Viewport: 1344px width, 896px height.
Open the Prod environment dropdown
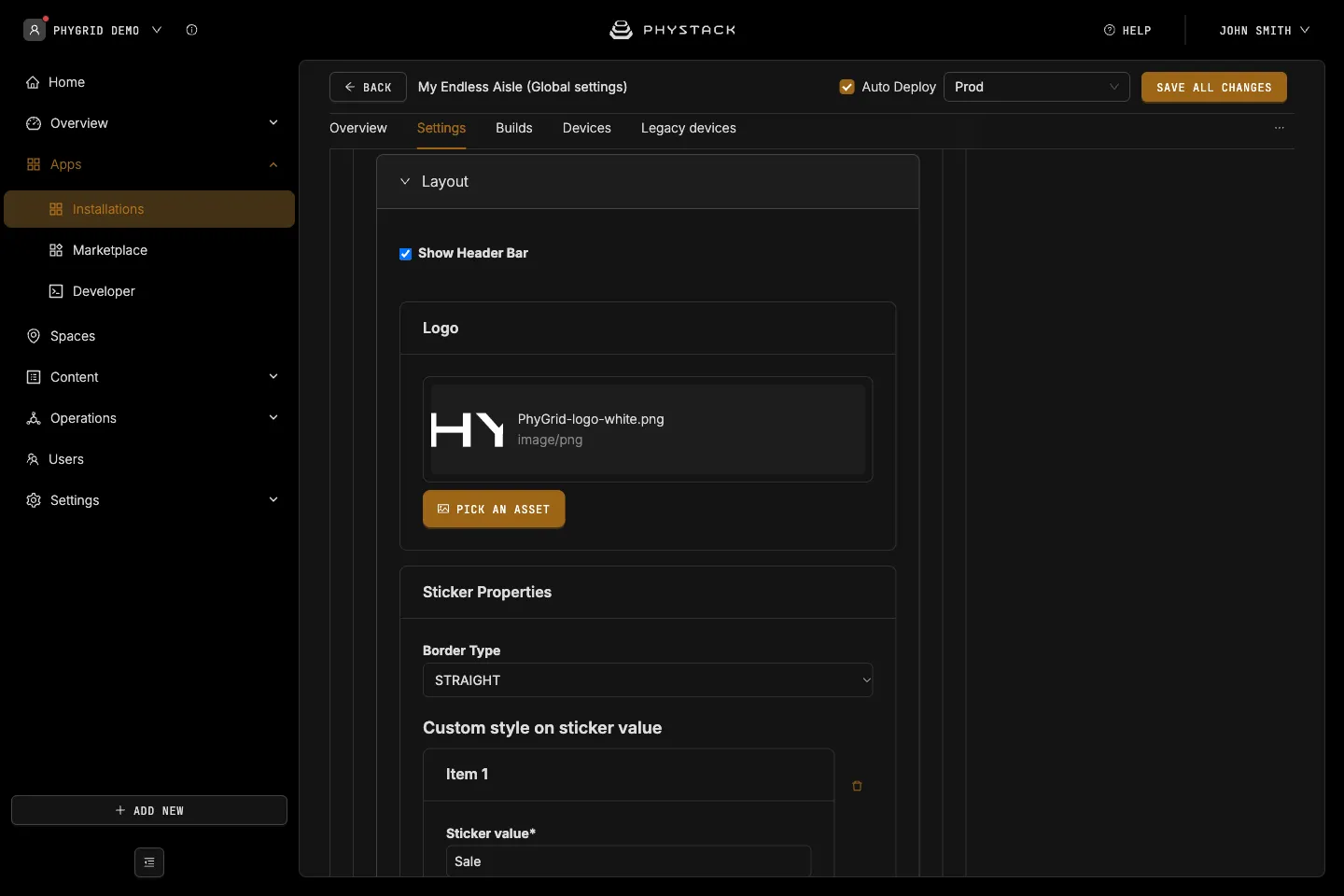[1037, 87]
